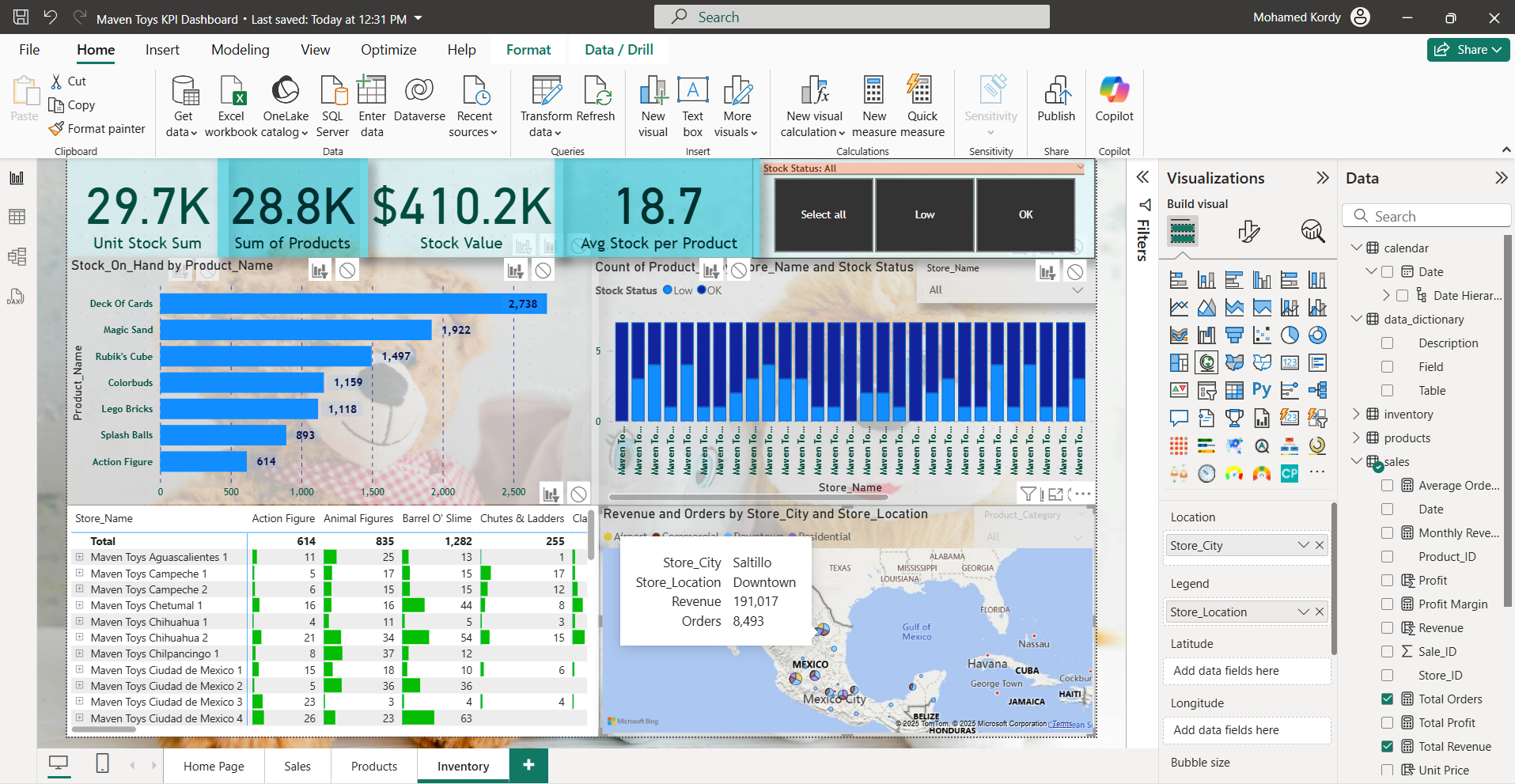The height and width of the screenshot is (784, 1515).
Task: Click the Publish ribbon icon
Action: (x=1056, y=100)
